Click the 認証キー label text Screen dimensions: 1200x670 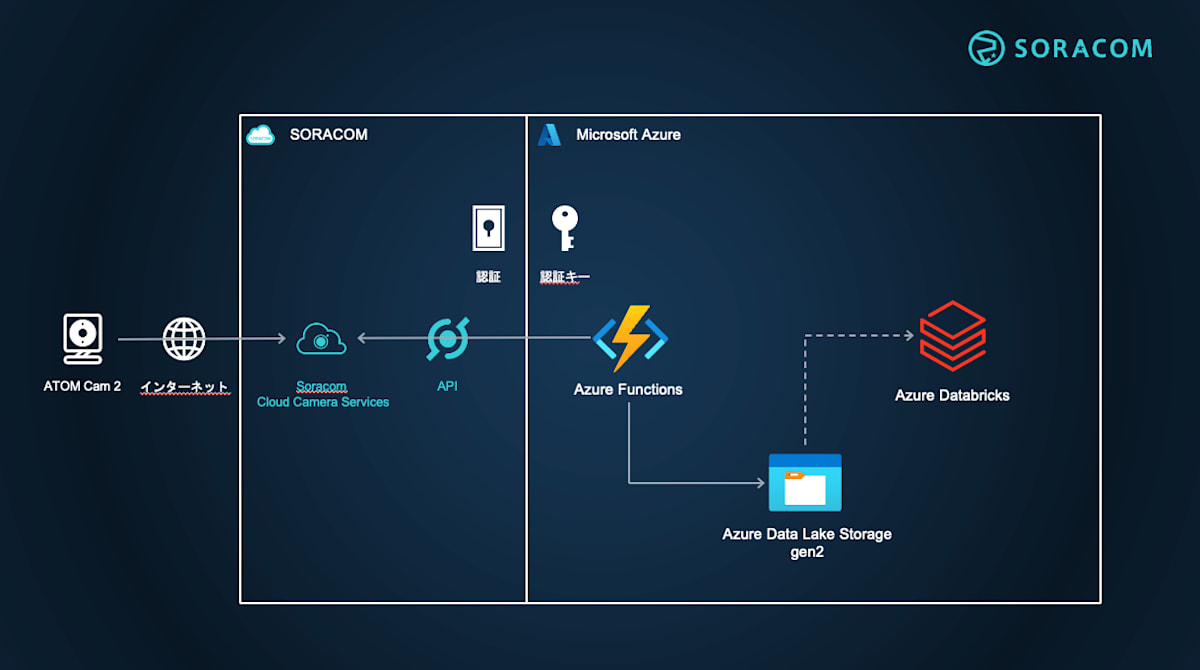(565, 277)
